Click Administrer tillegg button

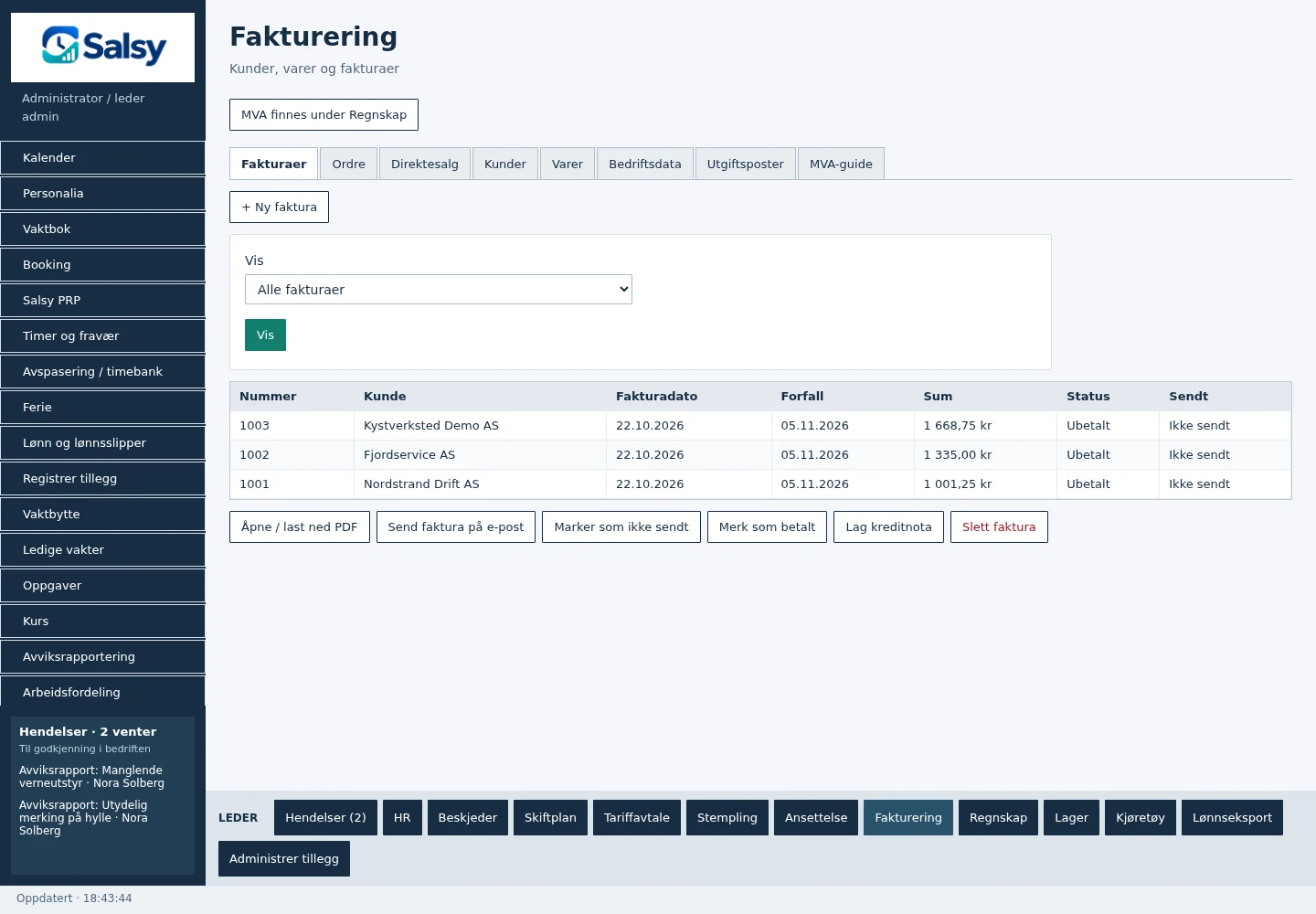click(x=284, y=858)
